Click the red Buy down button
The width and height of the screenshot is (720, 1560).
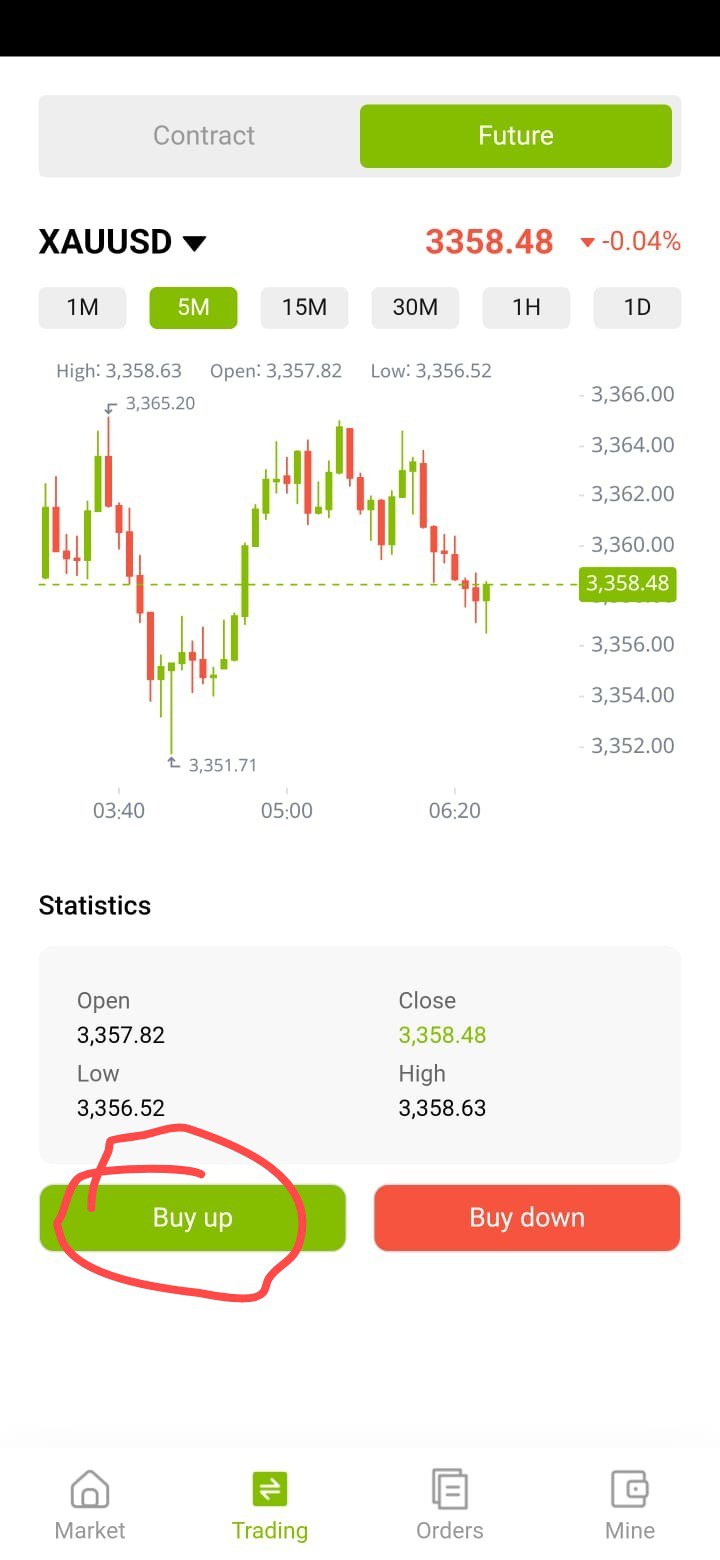click(x=527, y=1218)
